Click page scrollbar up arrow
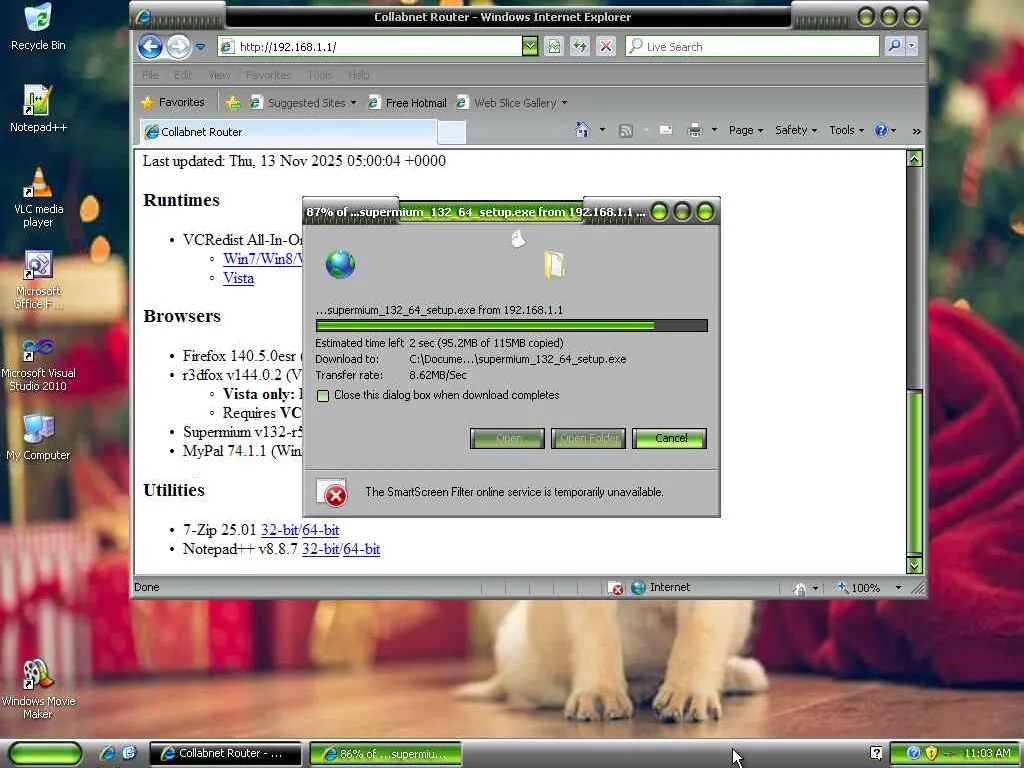Screen dimensions: 1024x768 (x=915, y=158)
